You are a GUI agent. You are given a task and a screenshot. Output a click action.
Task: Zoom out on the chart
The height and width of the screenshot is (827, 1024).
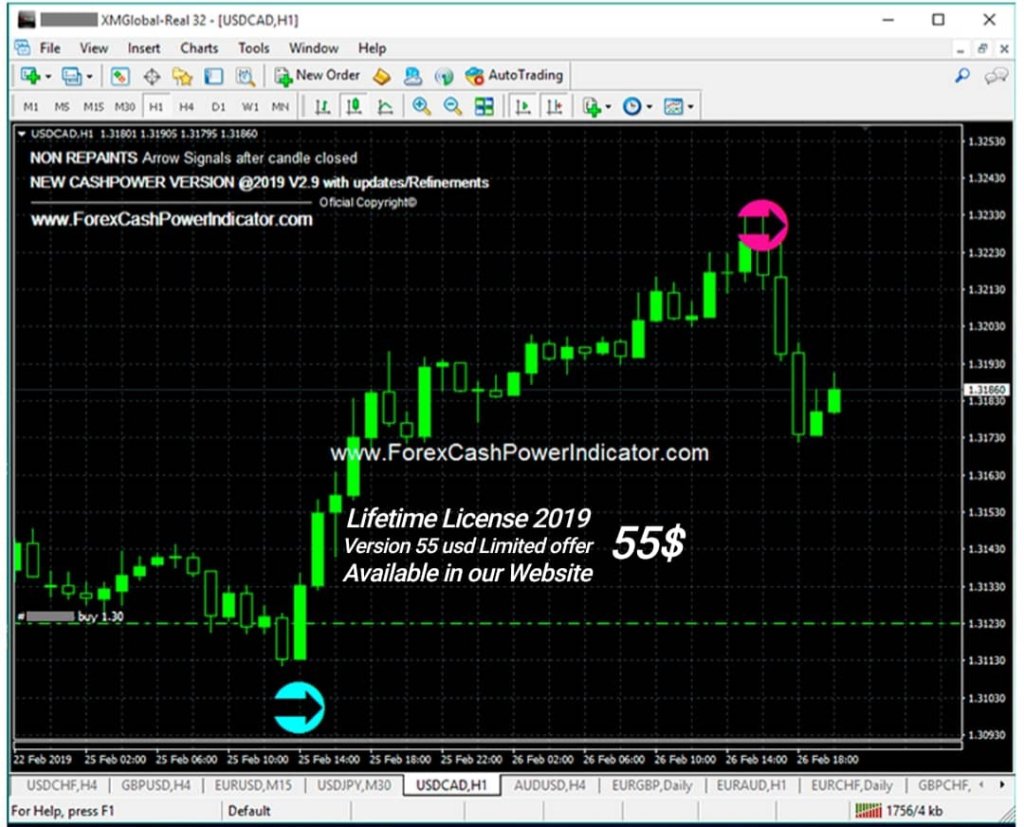(453, 106)
